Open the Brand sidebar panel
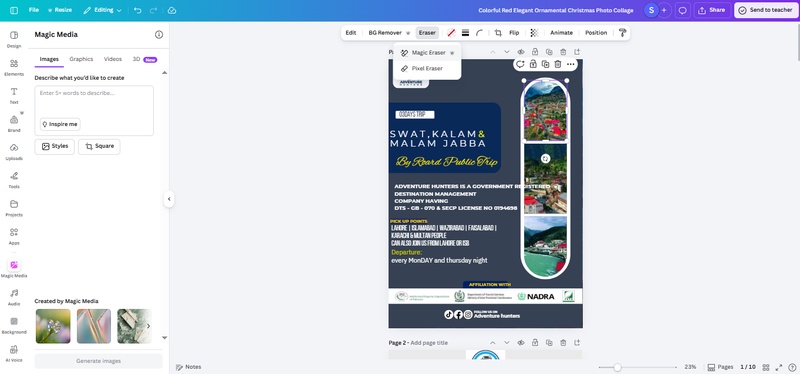 (x=14, y=123)
